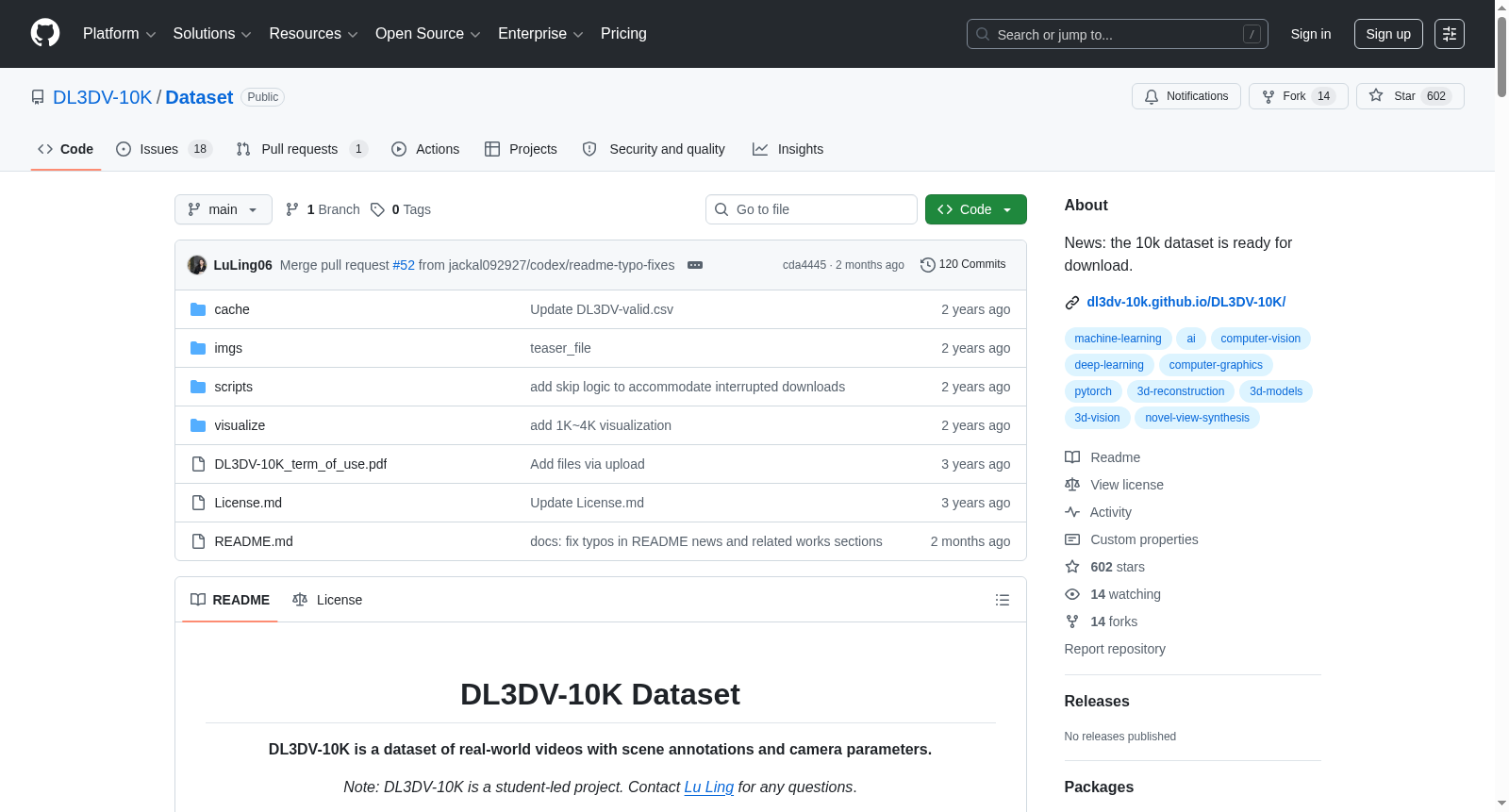1509x812 pixels.
Task: Click the Sign in link
Action: (1311, 34)
